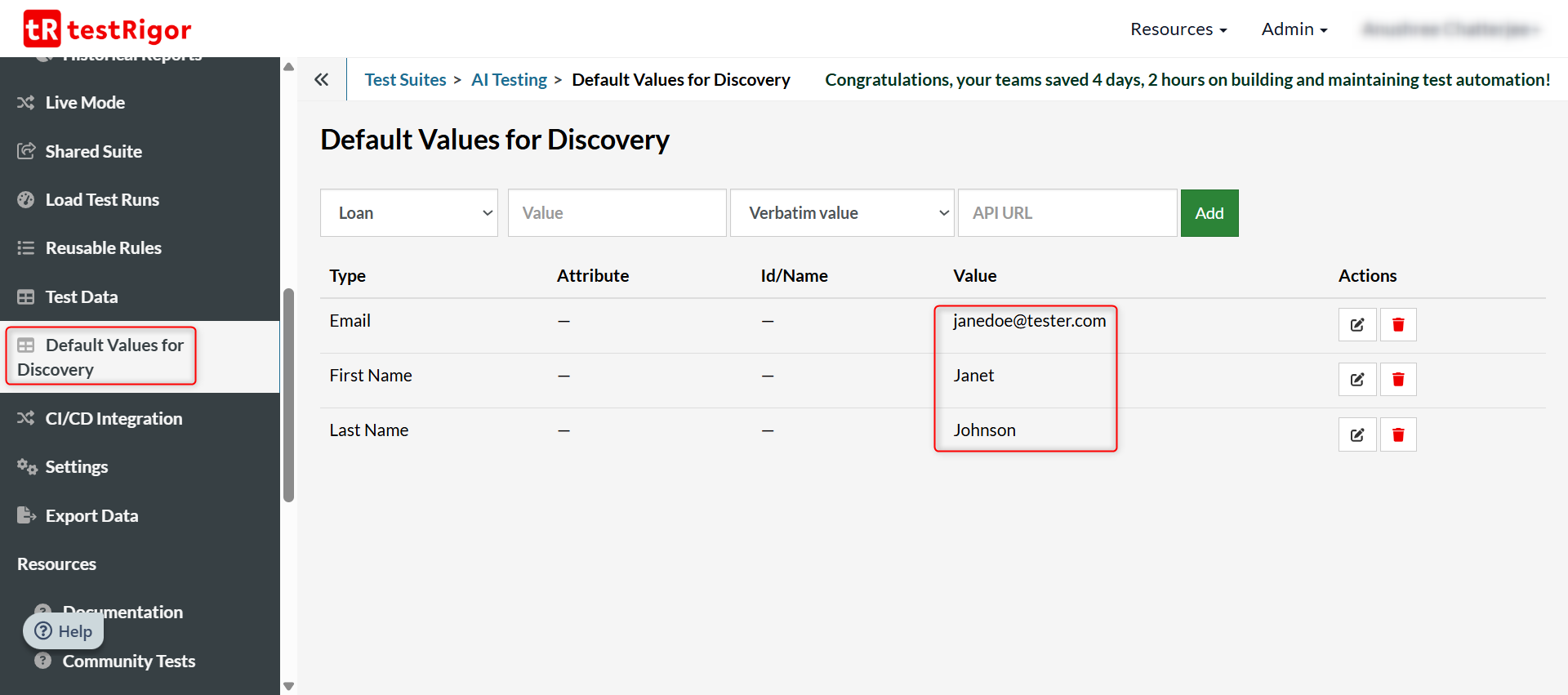Expand the Verbatim value dropdown
1568x695 pixels.
pos(841,213)
